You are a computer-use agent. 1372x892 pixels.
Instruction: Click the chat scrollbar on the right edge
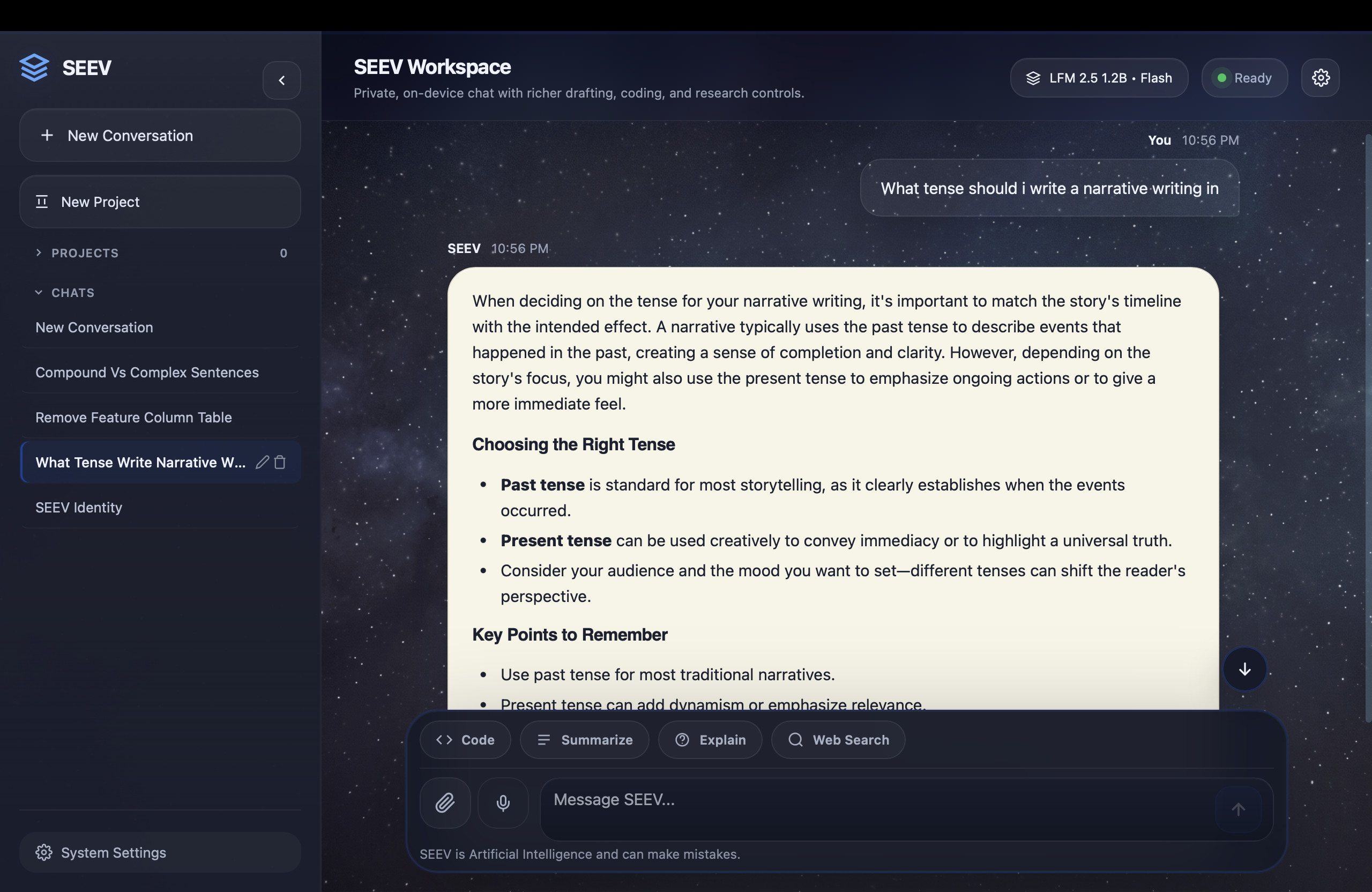point(1368,428)
